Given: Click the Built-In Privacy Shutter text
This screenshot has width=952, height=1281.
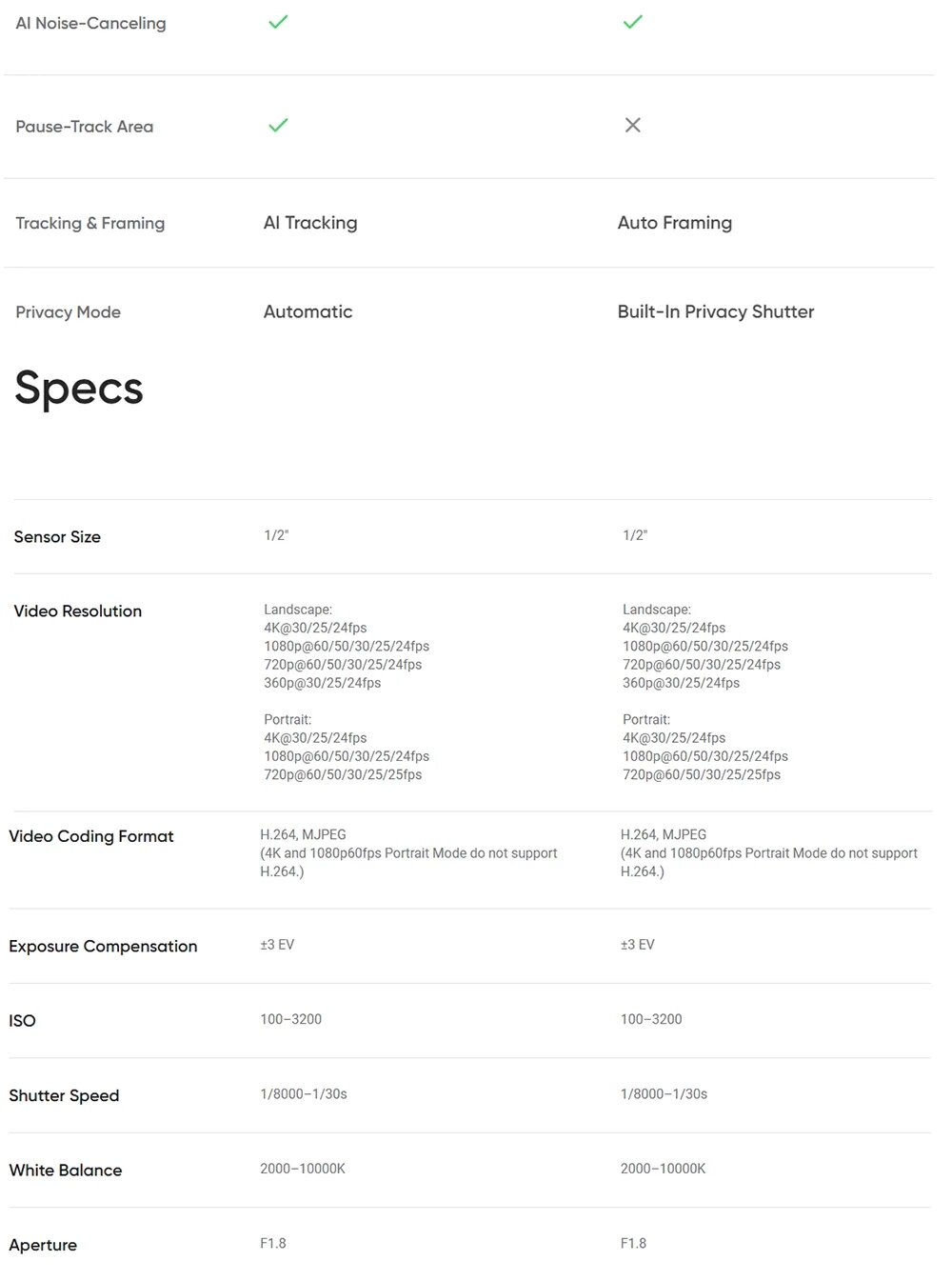Looking at the screenshot, I should (715, 311).
